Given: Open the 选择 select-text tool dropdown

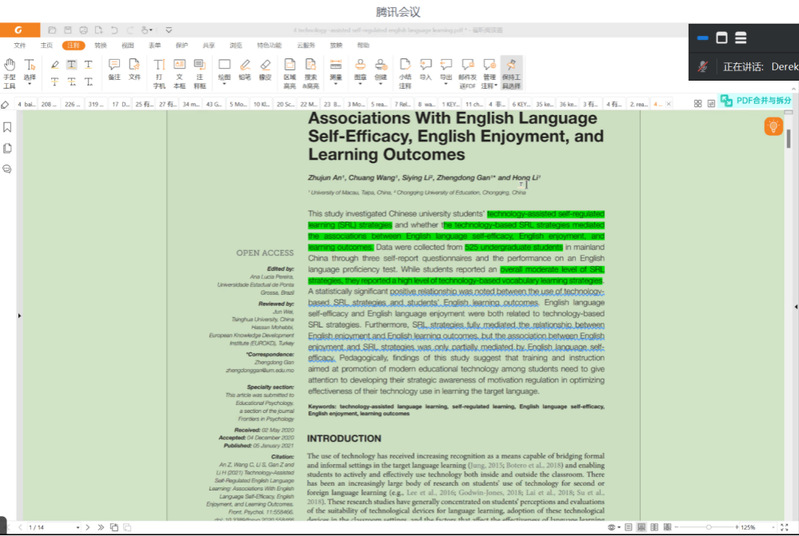Looking at the screenshot, I should pos(30,72).
